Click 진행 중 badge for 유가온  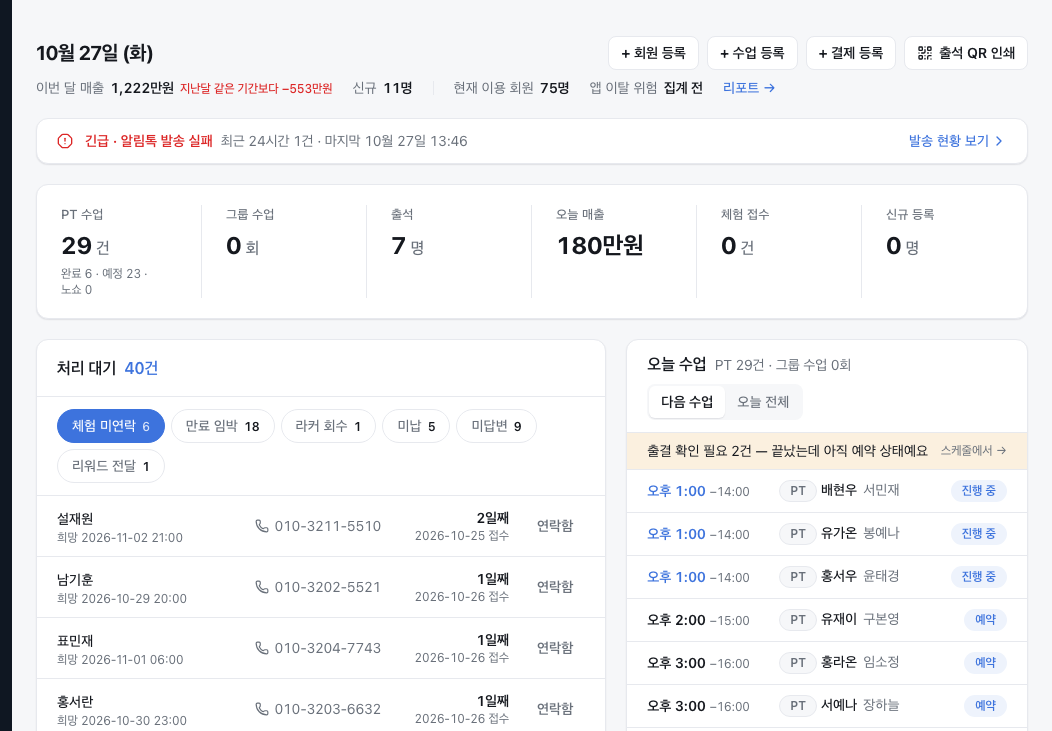coord(979,534)
